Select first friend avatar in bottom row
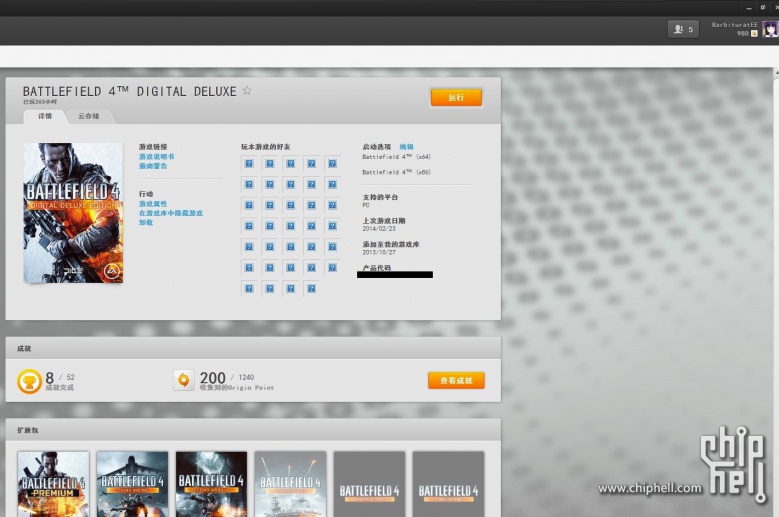The width and height of the screenshot is (779, 517). point(249,288)
